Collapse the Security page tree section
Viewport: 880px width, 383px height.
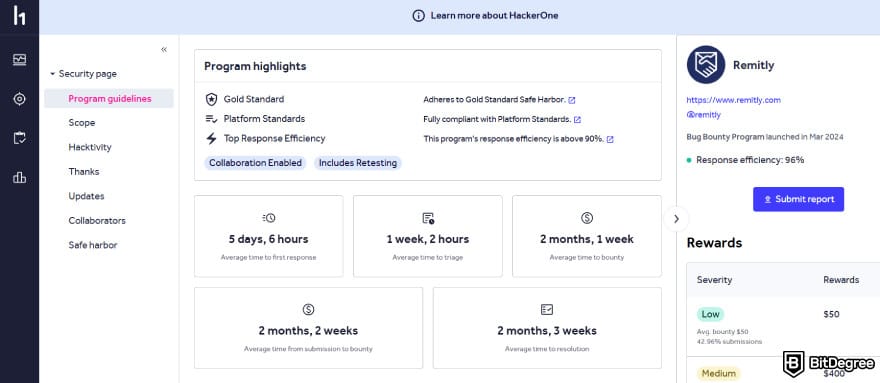click(52, 74)
